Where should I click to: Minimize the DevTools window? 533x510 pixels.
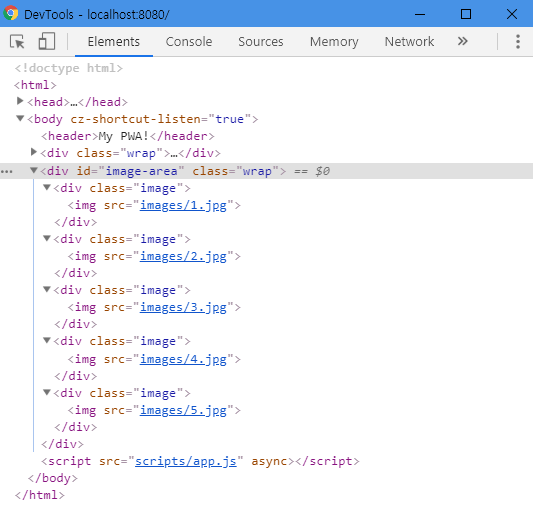pyautogui.click(x=420, y=14)
